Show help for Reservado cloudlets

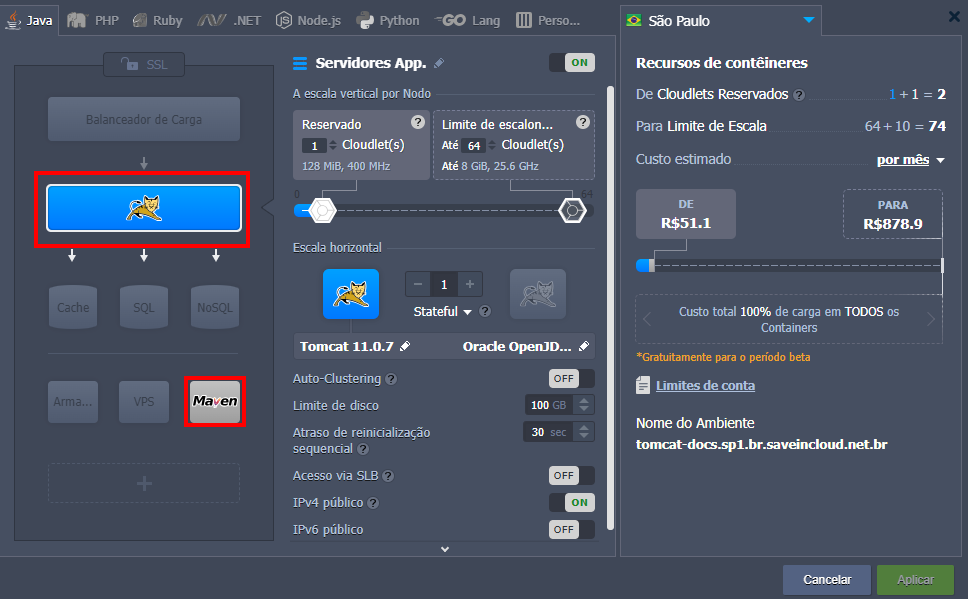(x=418, y=122)
